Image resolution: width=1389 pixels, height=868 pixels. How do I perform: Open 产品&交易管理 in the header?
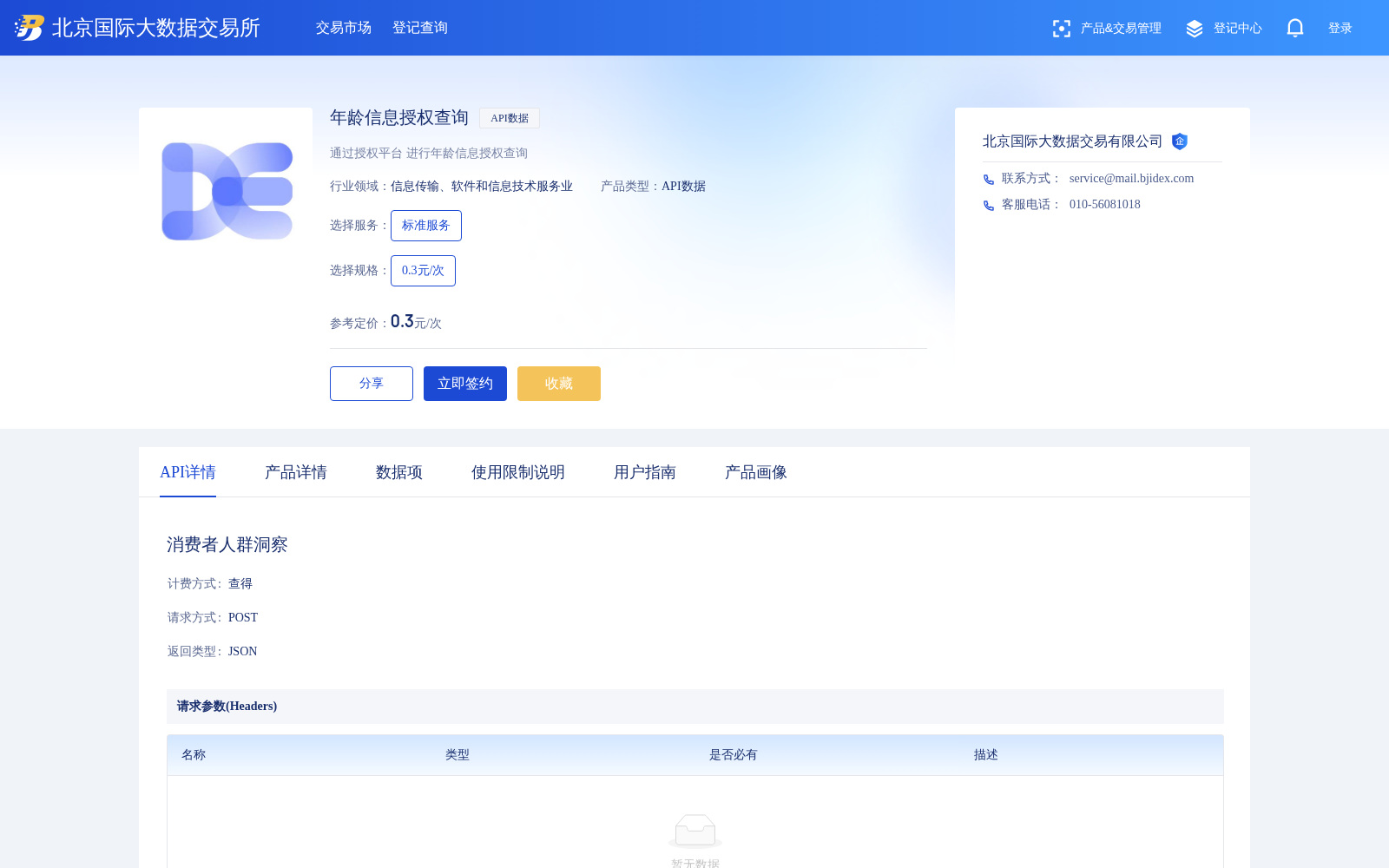coord(1121,29)
